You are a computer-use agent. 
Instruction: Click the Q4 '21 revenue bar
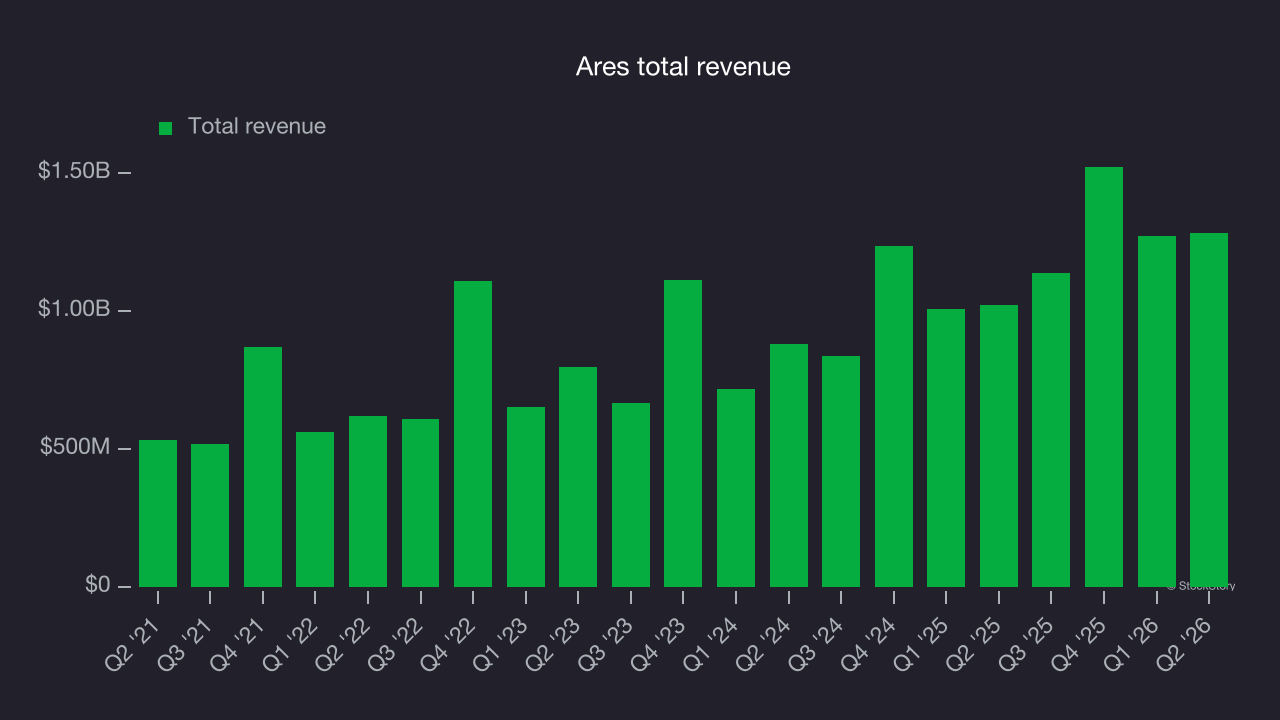[x=263, y=467]
